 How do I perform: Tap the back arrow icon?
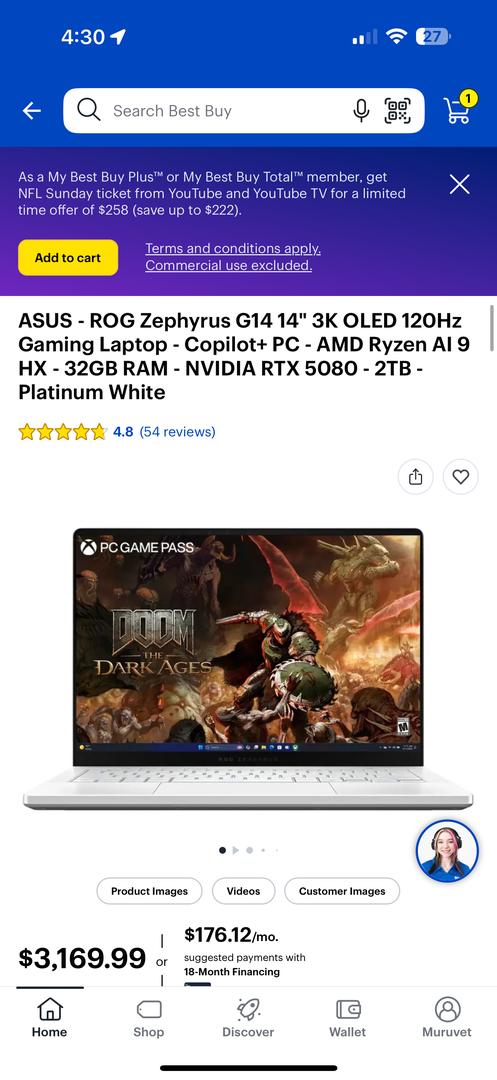point(32,111)
